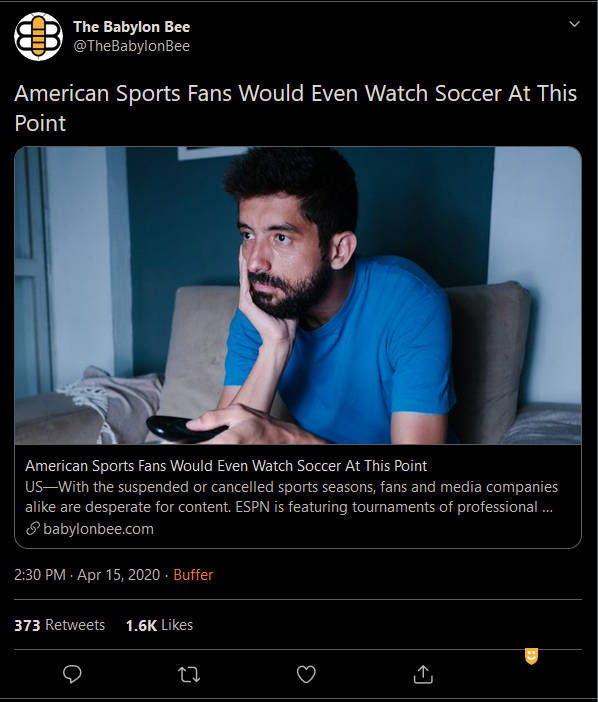The height and width of the screenshot is (702, 598).
Task: Open The Babylon Bee profile avatar
Action: 38,36
